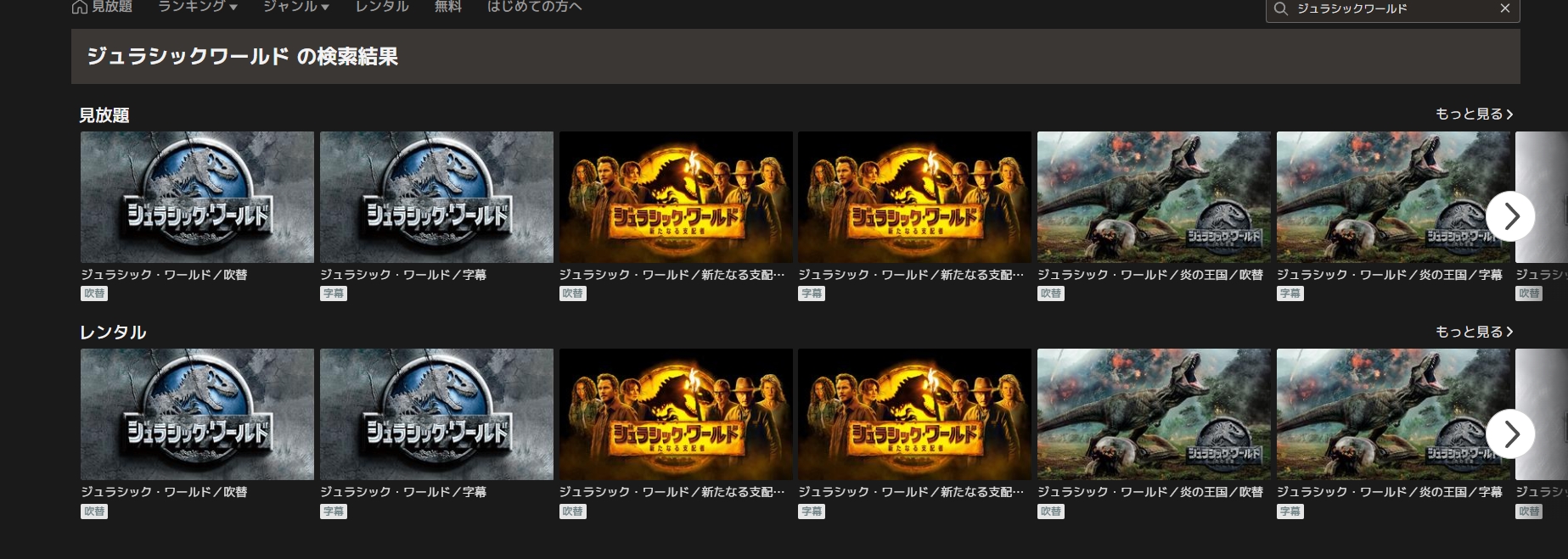Click 字幕 badge under レンタル 炎の王国/字幕
Viewport: 1568px width, 559px height.
point(1290,511)
